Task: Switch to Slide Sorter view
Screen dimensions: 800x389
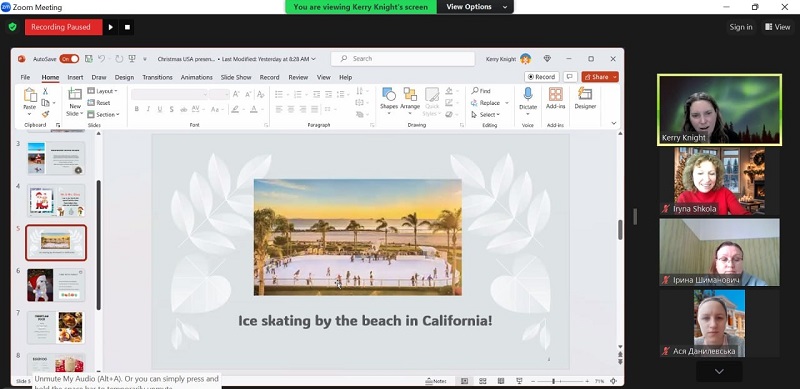Action: click(x=483, y=381)
